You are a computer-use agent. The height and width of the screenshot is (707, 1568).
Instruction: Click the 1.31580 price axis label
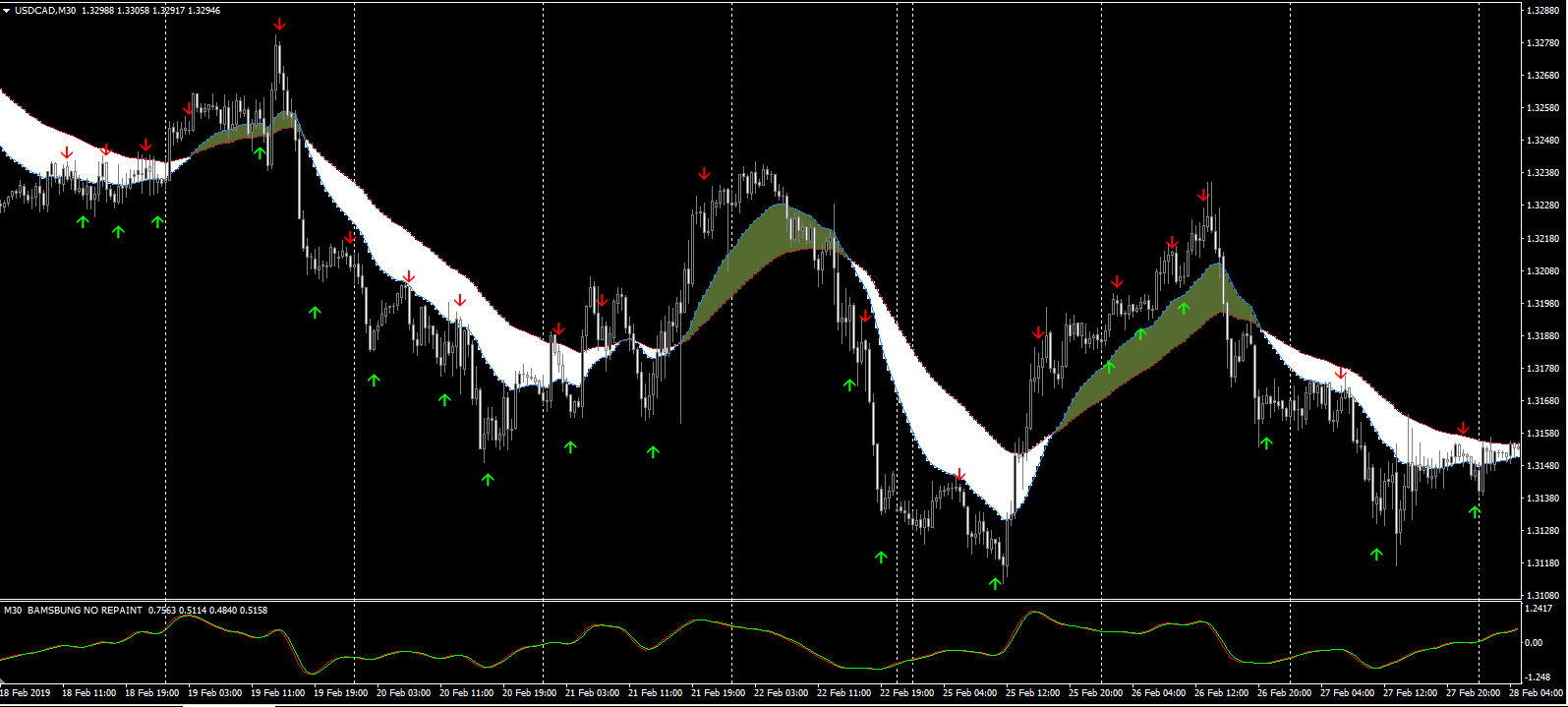click(x=1540, y=434)
